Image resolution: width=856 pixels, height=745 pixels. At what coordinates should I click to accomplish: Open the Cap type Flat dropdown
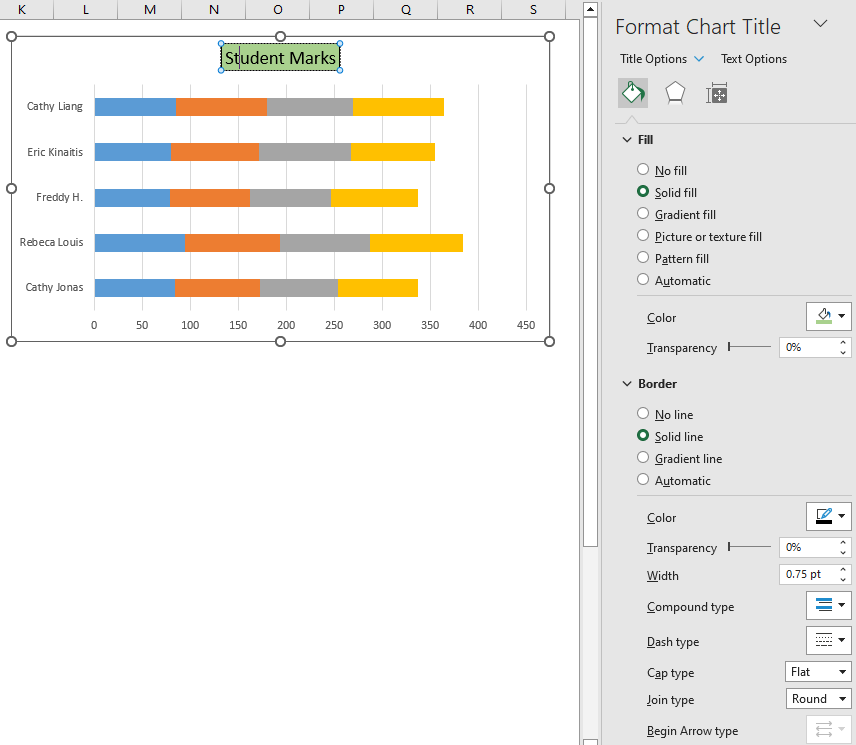tap(818, 672)
